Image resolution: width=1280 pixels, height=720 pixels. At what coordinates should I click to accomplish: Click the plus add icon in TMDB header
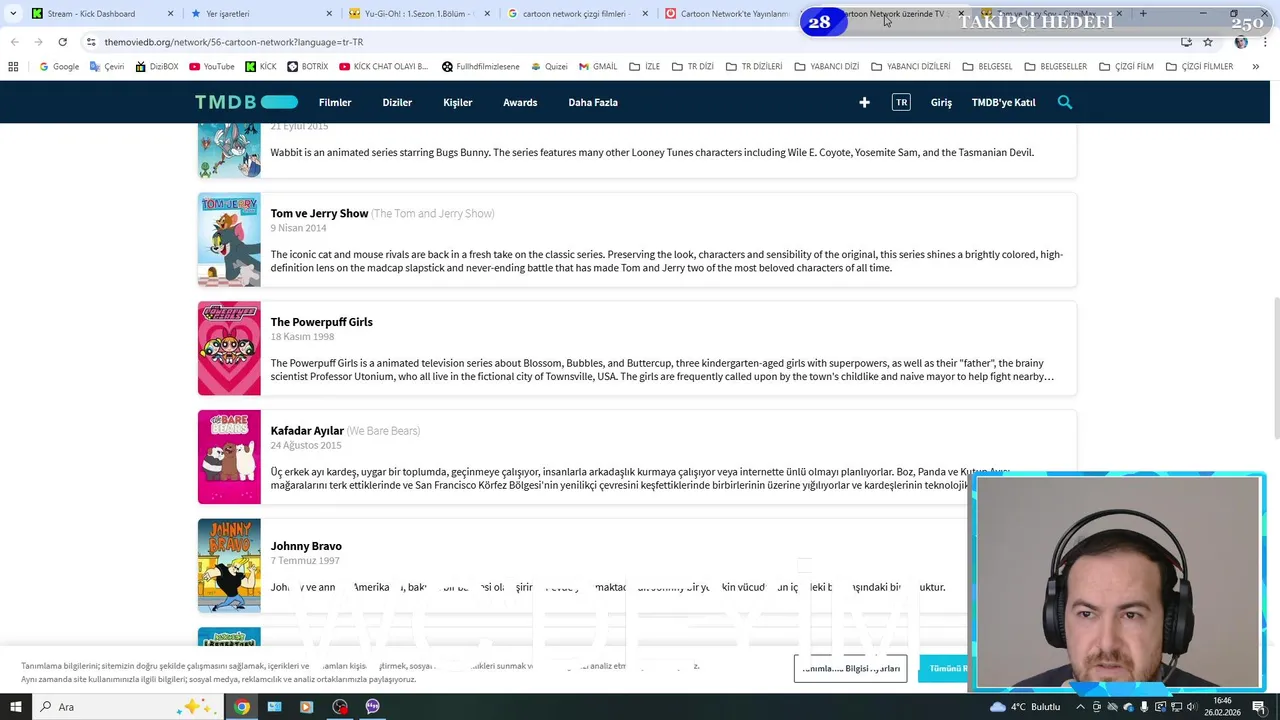tap(864, 102)
